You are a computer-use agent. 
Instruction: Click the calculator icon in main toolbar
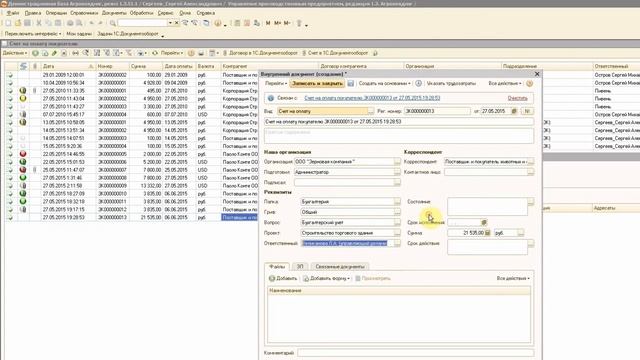pyautogui.click(x=237, y=23)
